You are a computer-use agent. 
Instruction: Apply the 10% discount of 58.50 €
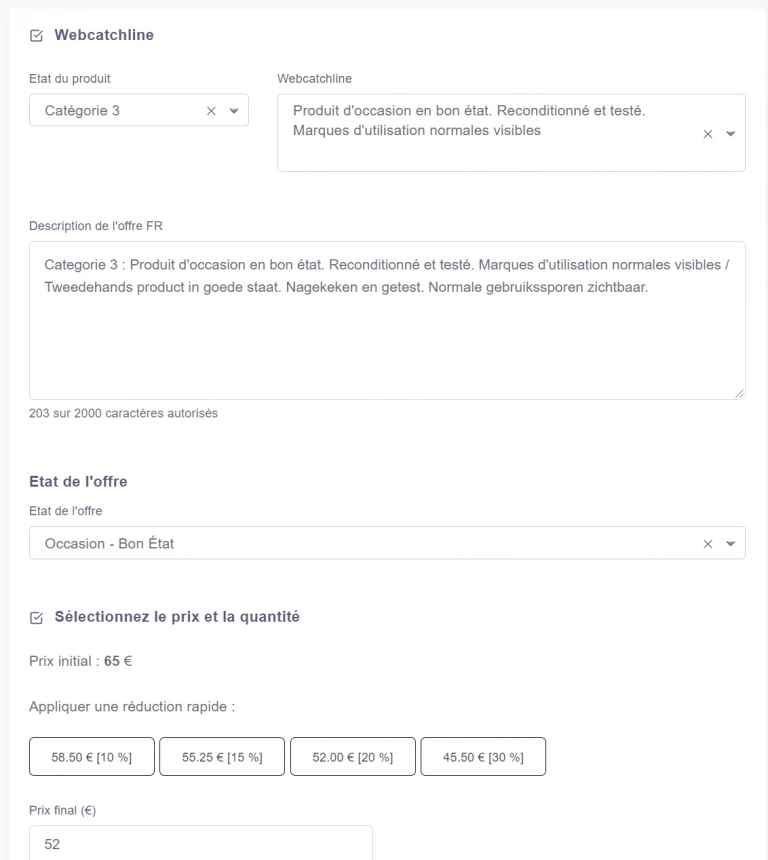click(90, 757)
